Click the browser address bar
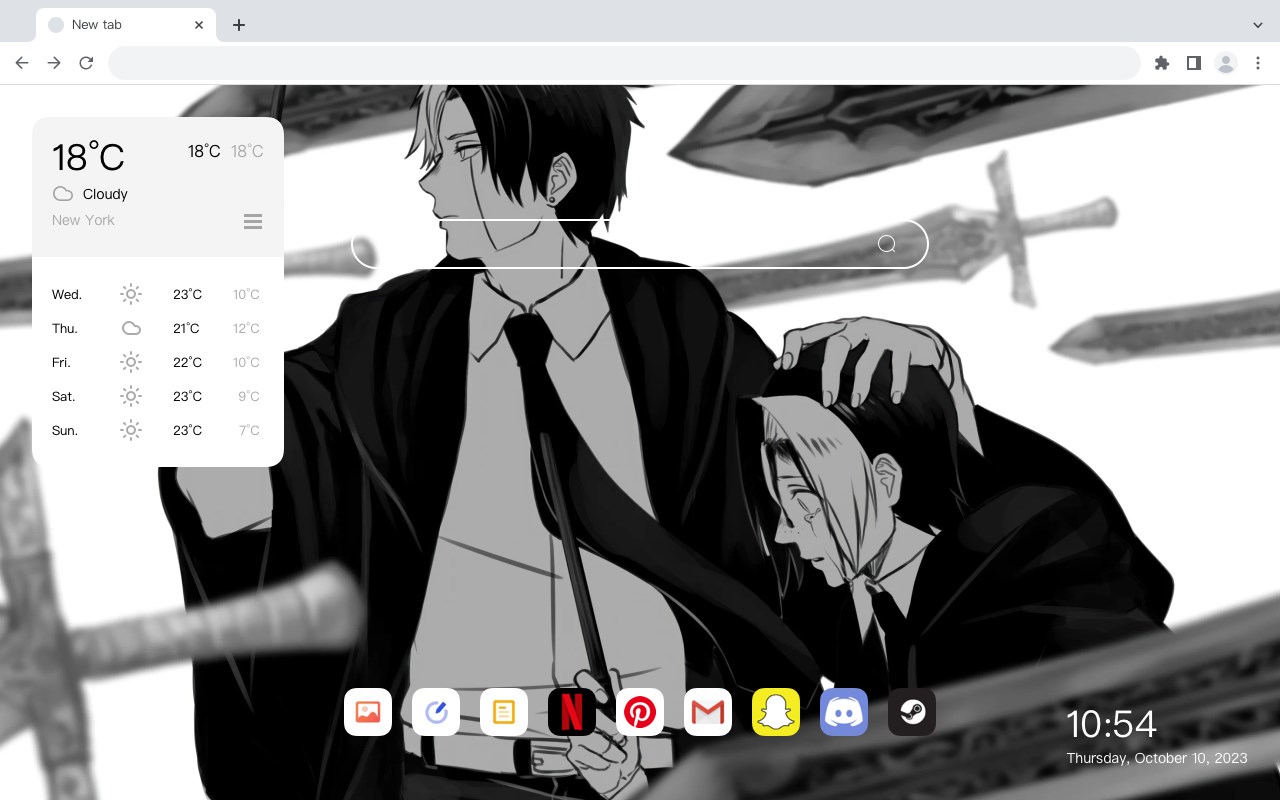Screen dimensions: 1280x800 pos(624,63)
